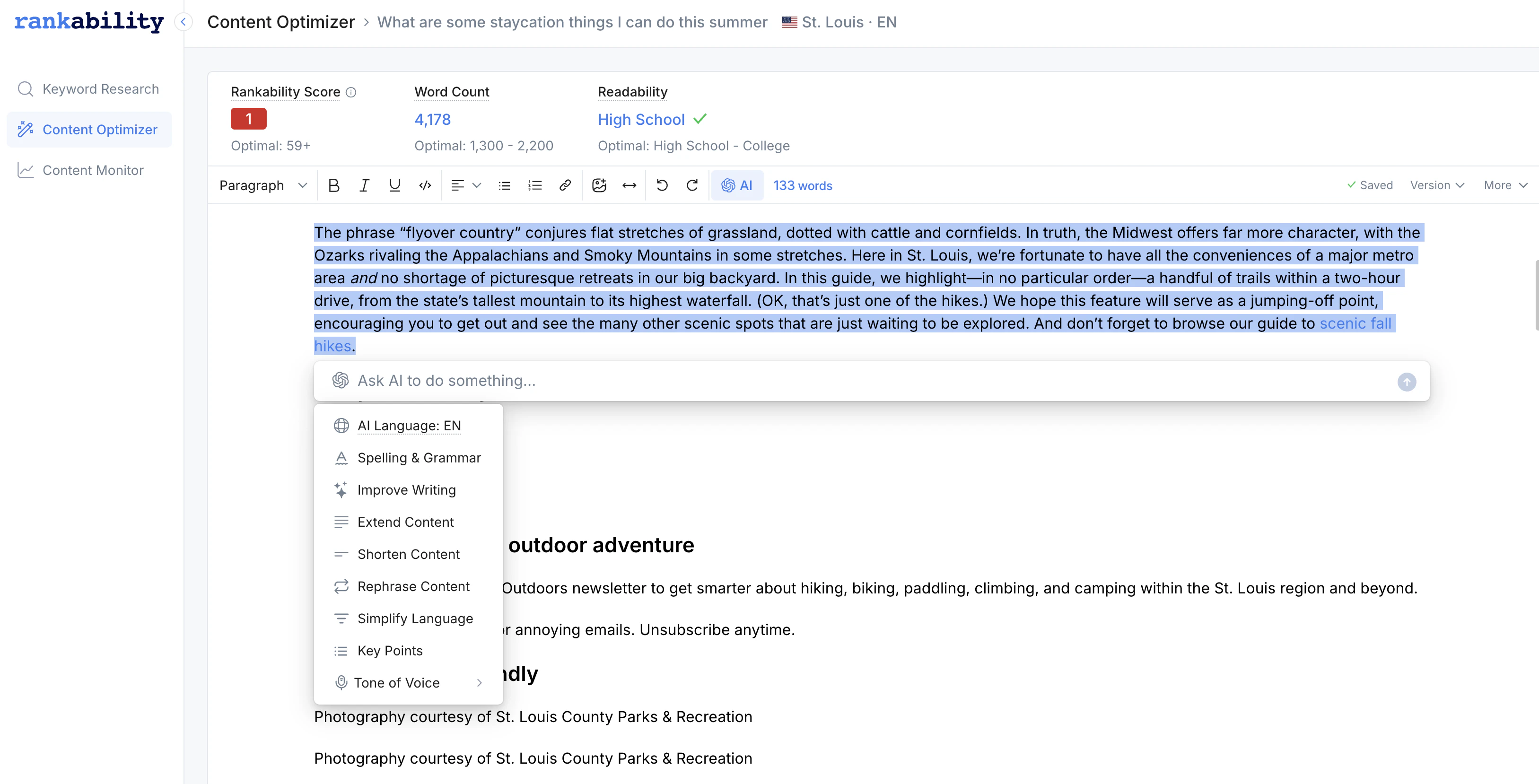Screen dimensions: 1539x784
Task: Undo the last change
Action: point(662,185)
